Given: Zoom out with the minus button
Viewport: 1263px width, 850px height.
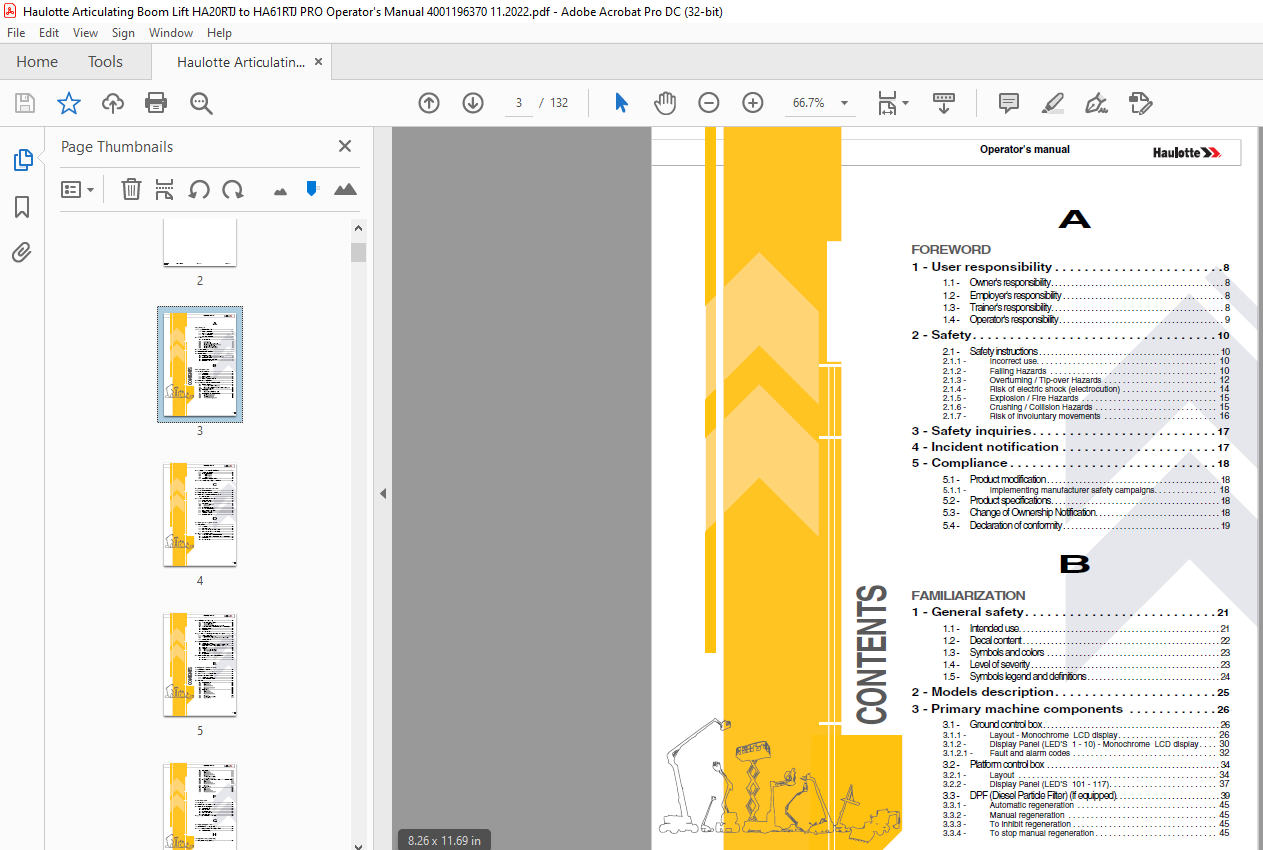Looking at the screenshot, I should [x=709, y=103].
